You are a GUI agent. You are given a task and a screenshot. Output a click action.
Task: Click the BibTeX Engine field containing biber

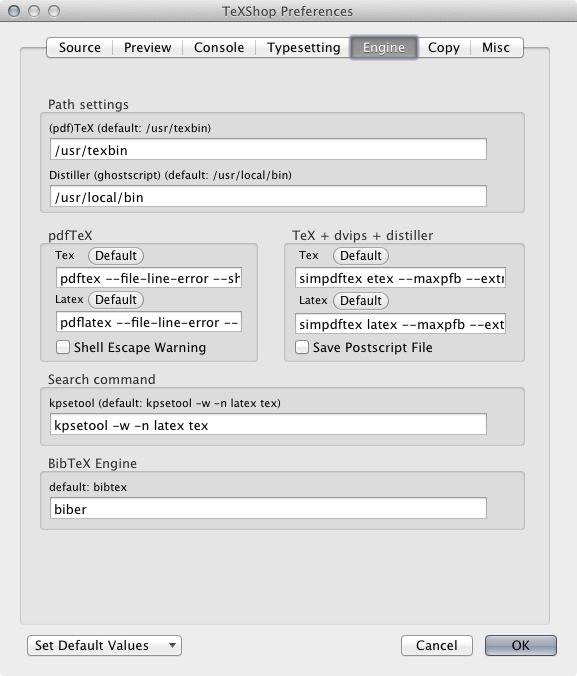[268, 508]
